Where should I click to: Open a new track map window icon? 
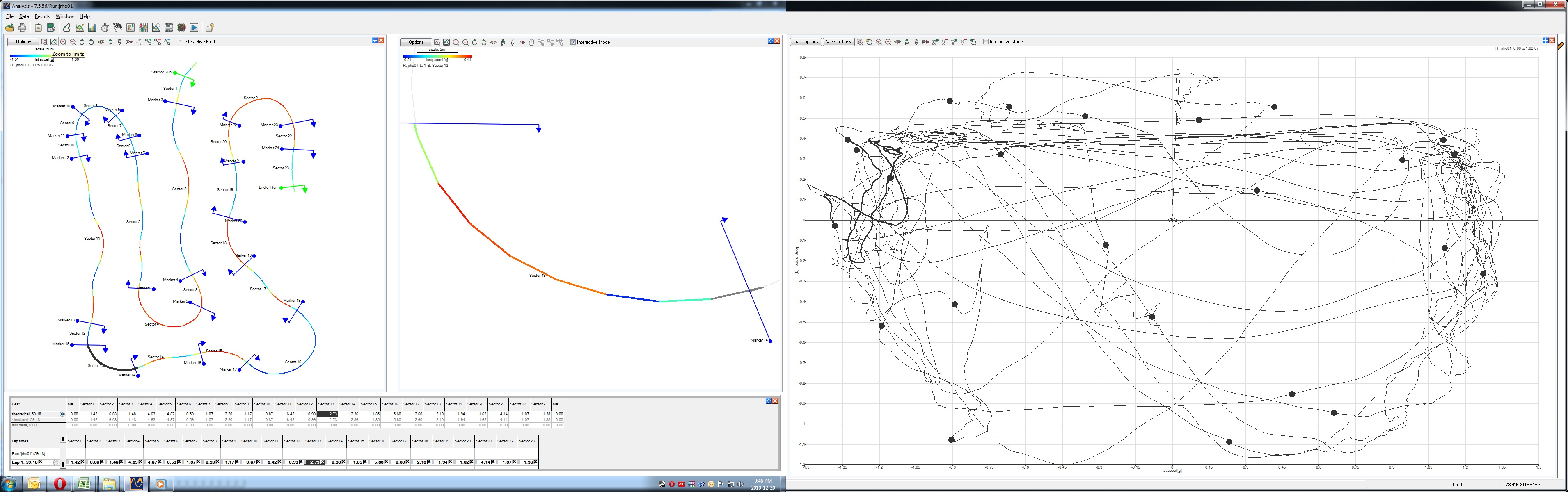(67, 28)
